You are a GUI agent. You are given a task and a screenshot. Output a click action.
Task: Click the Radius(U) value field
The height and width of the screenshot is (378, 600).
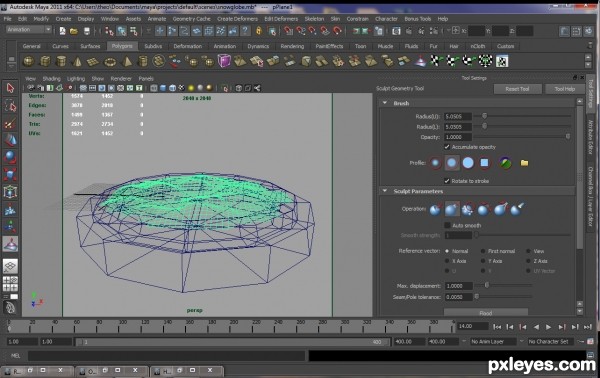pyautogui.click(x=458, y=116)
